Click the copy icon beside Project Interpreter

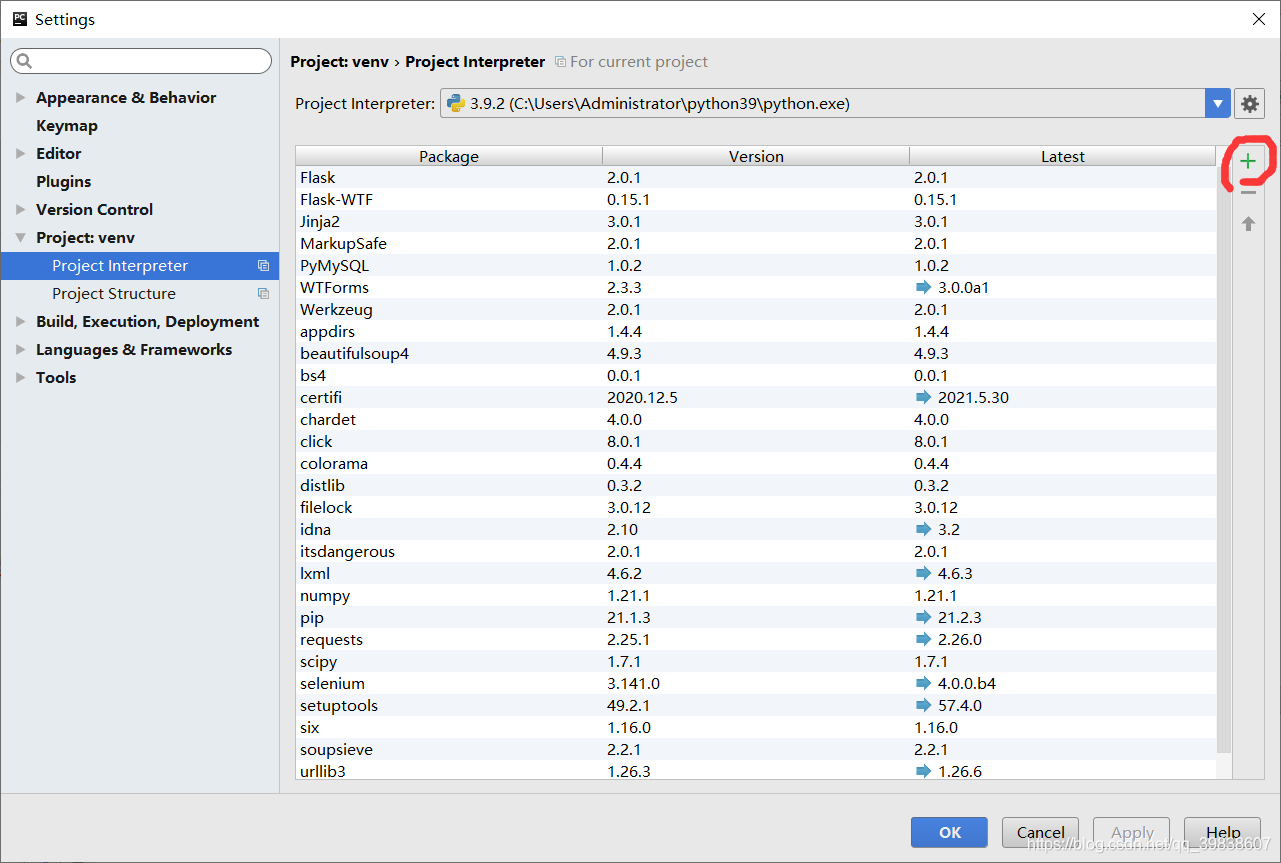[x=263, y=266]
